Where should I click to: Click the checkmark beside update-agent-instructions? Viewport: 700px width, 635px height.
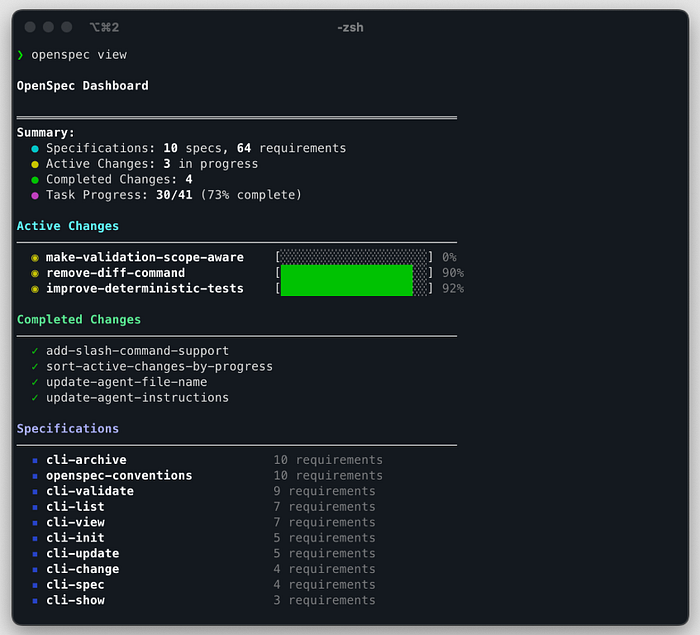(35, 398)
